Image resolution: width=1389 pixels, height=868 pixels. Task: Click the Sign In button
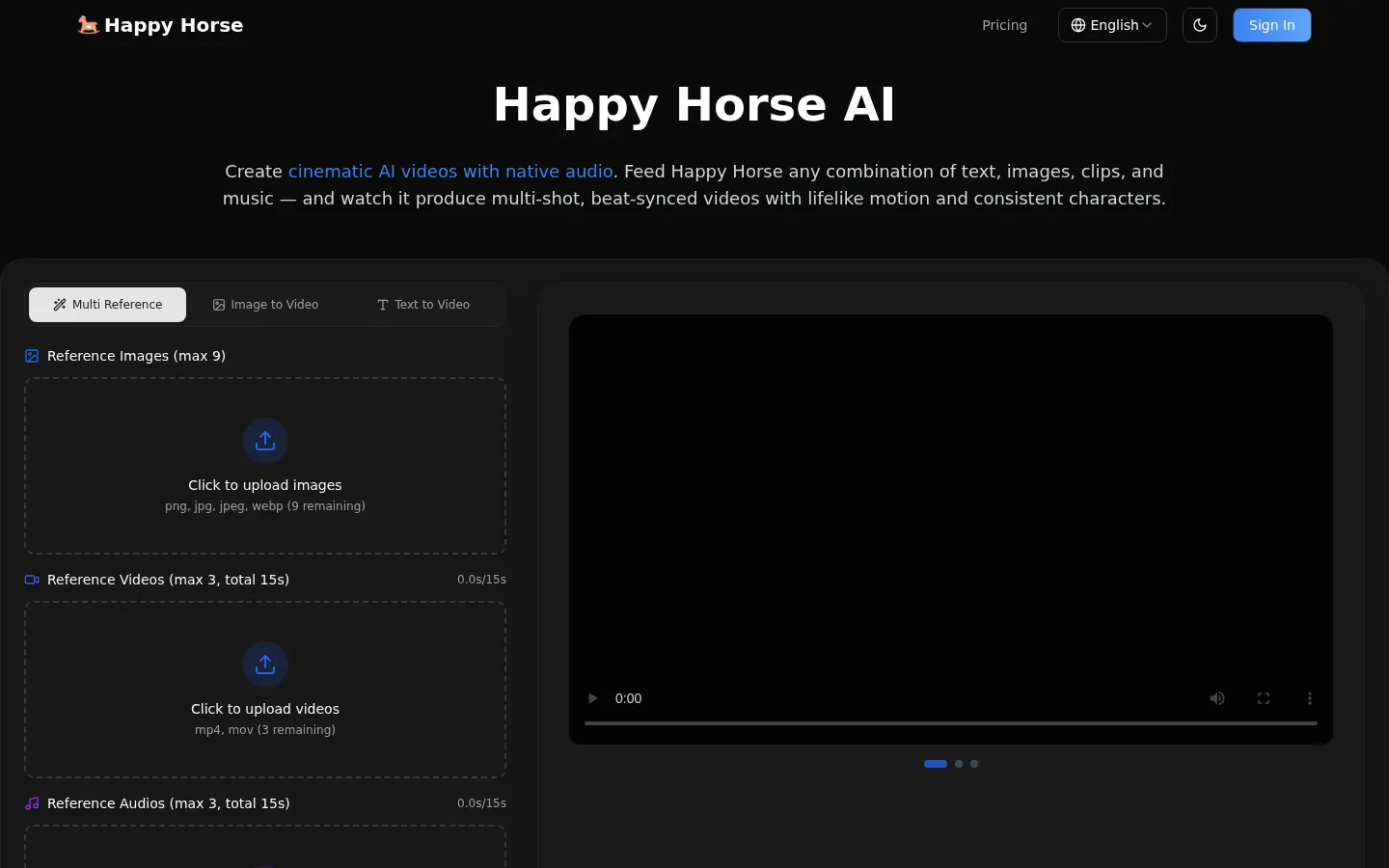pyautogui.click(x=1271, y=25)
